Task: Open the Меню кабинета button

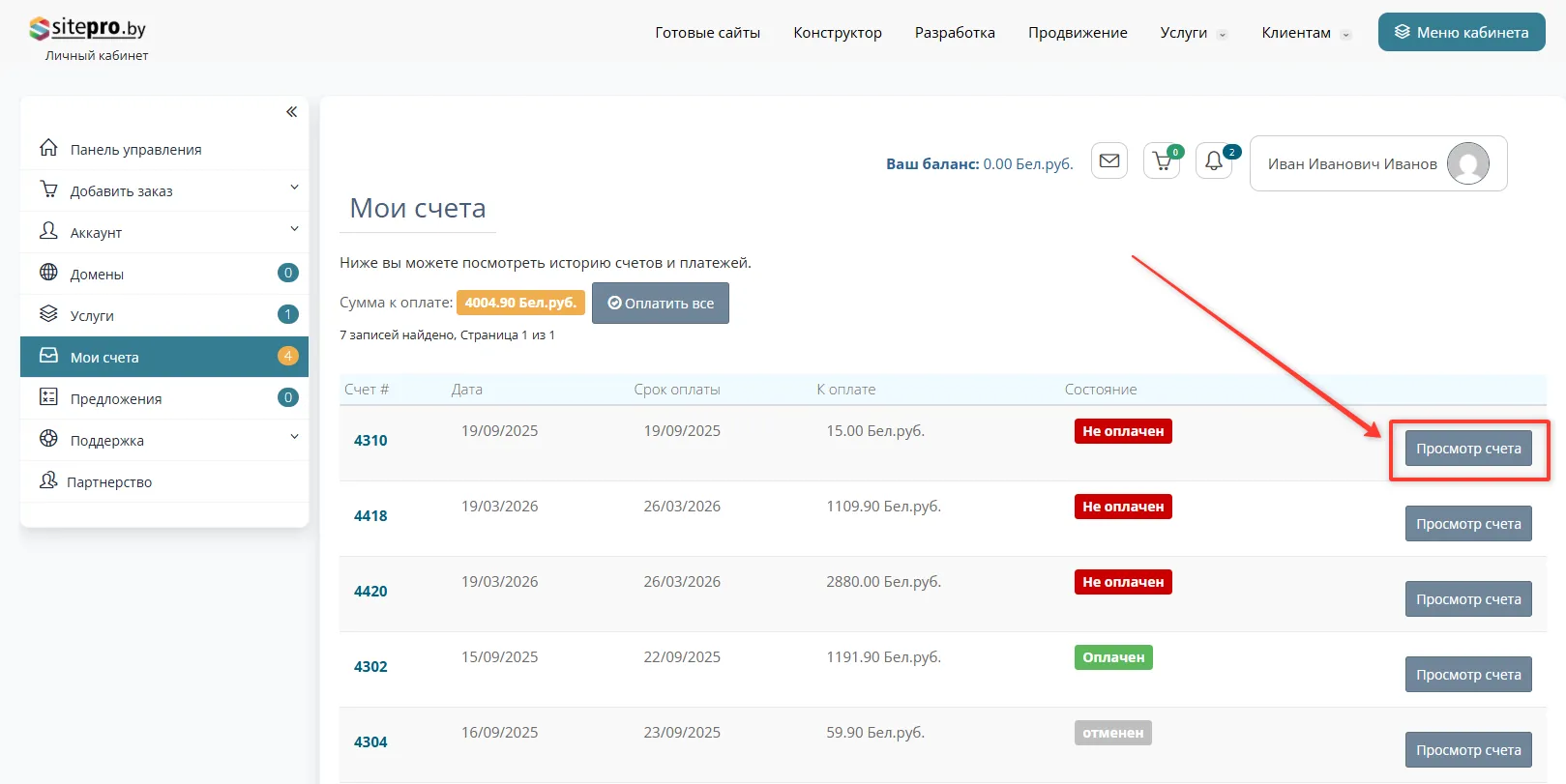Action: [x=1461, y=33]
